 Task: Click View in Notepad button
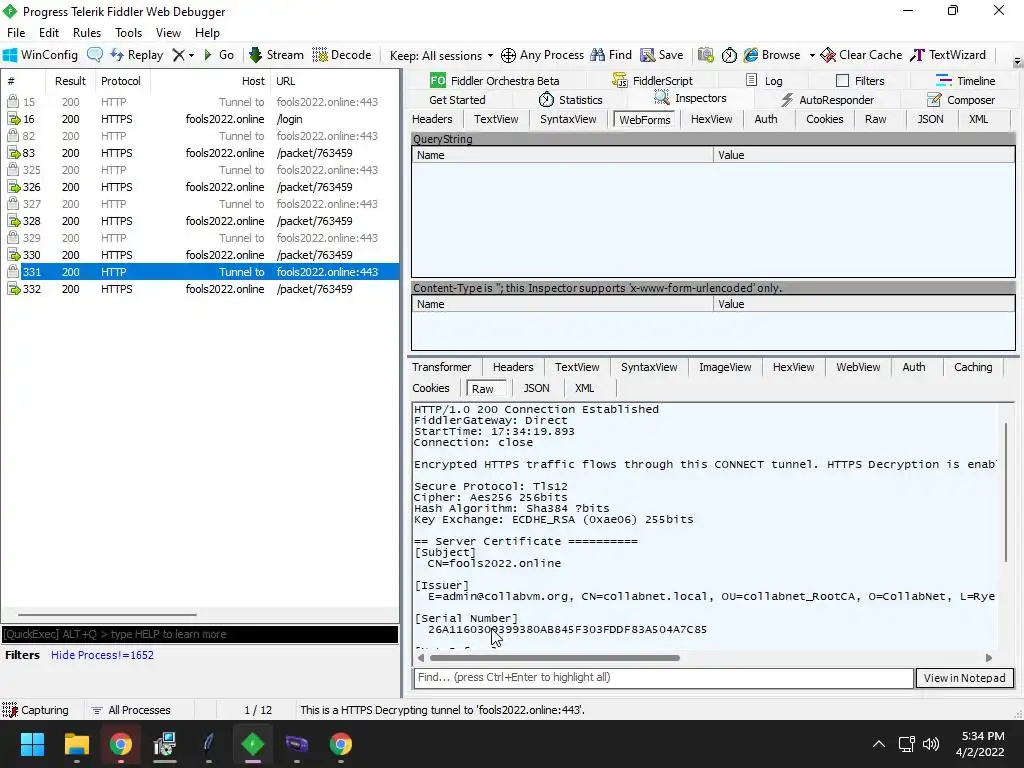coord(965,678)
